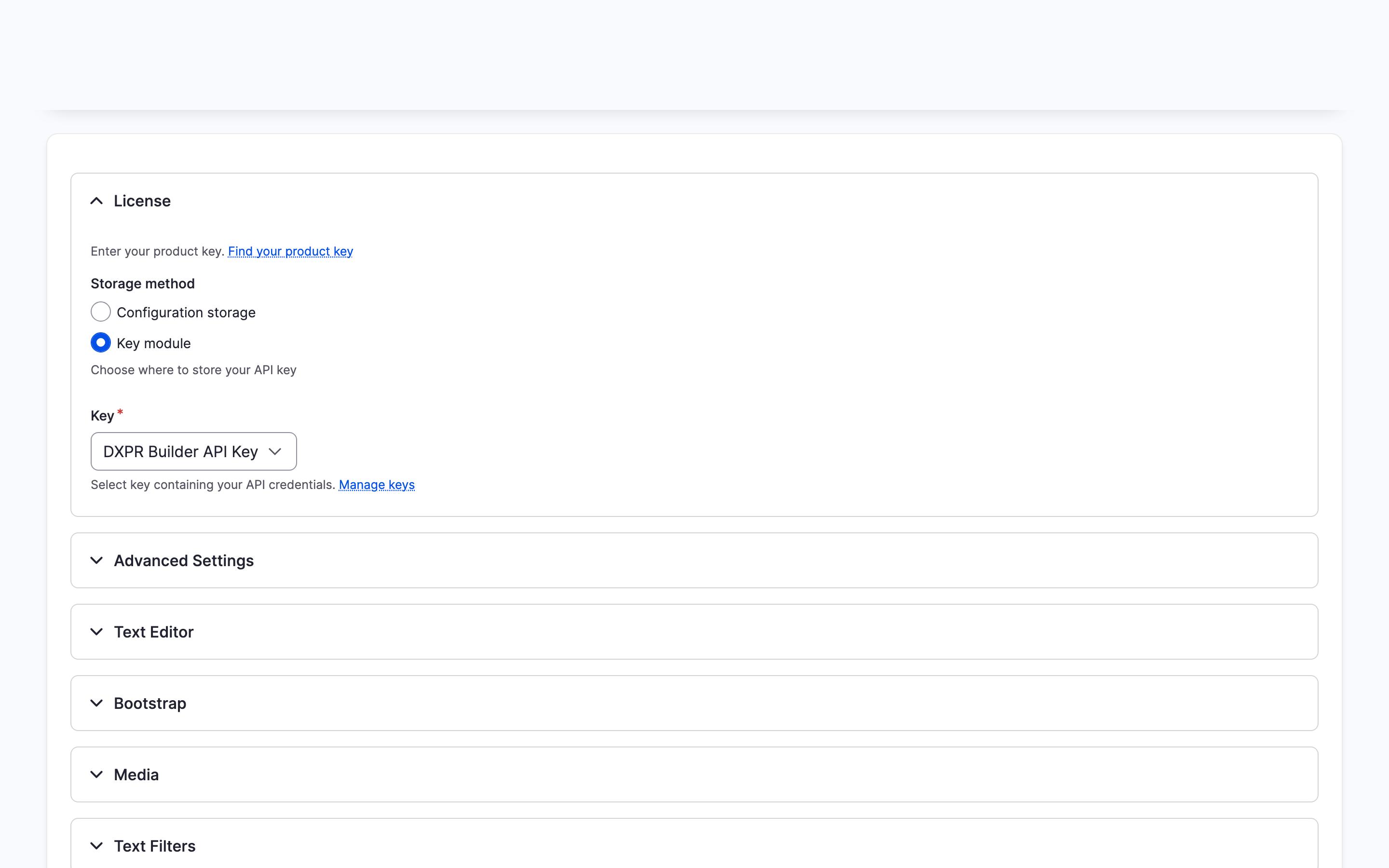
Task: Open the Text Editor section title
Action: pyautogui.click(x=154, y=632)
